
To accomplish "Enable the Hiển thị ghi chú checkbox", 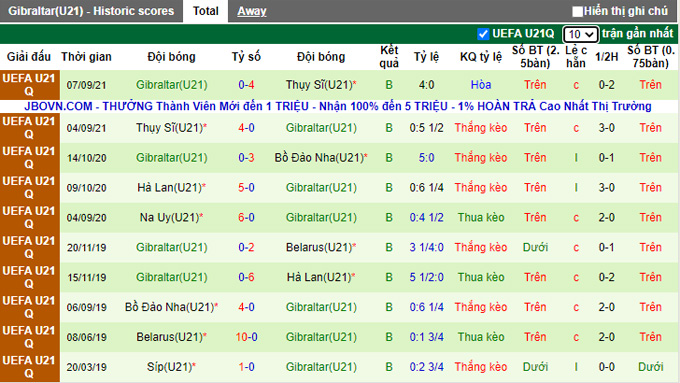I will click(x=577, y=12).
